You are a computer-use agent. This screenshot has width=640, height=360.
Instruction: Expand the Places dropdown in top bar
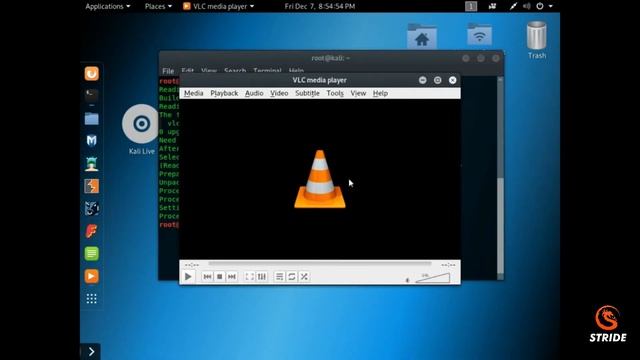(158, 6)
